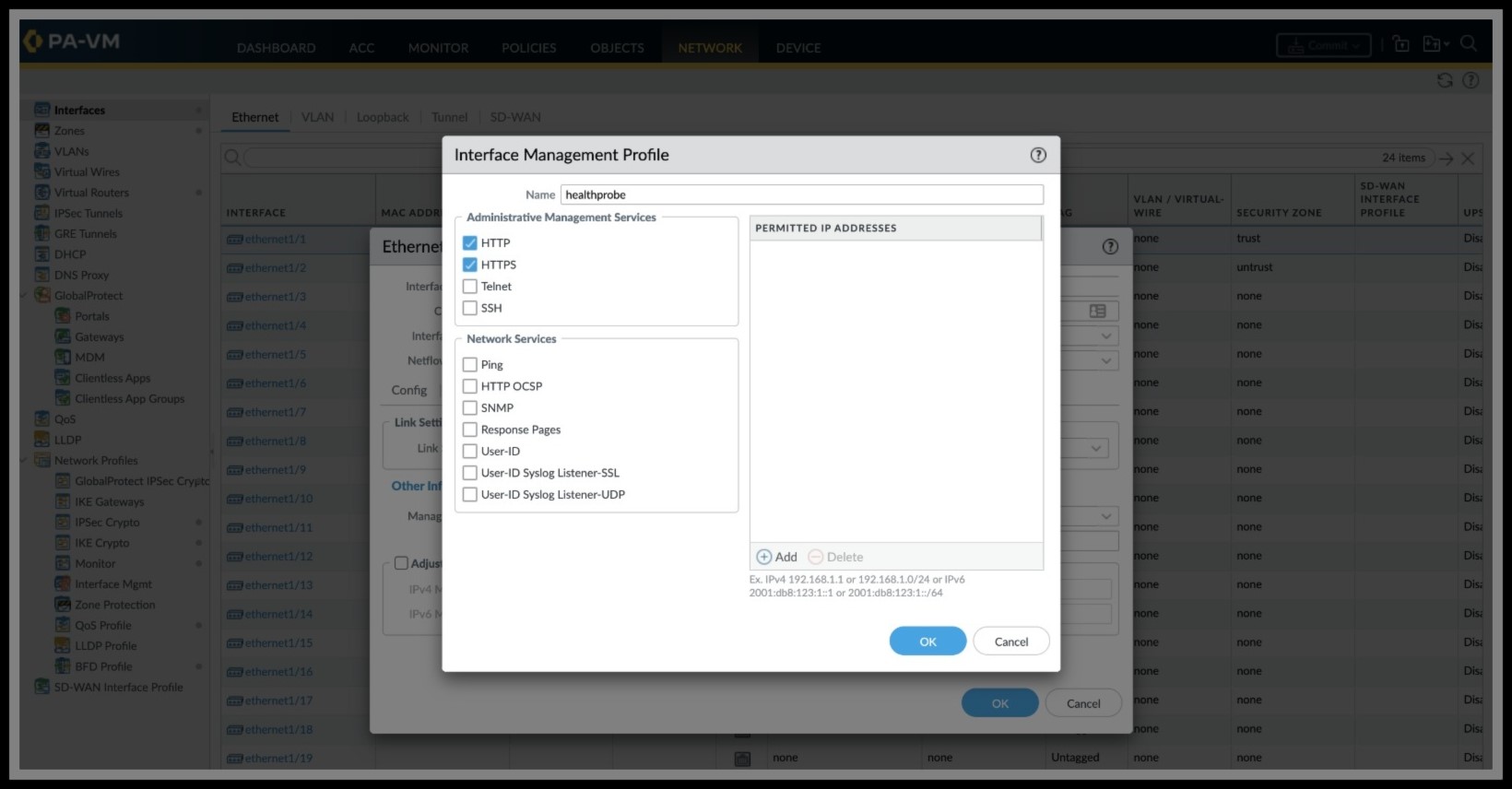
Task: Open the NETWORK top menu
Action: click(710, 48)
